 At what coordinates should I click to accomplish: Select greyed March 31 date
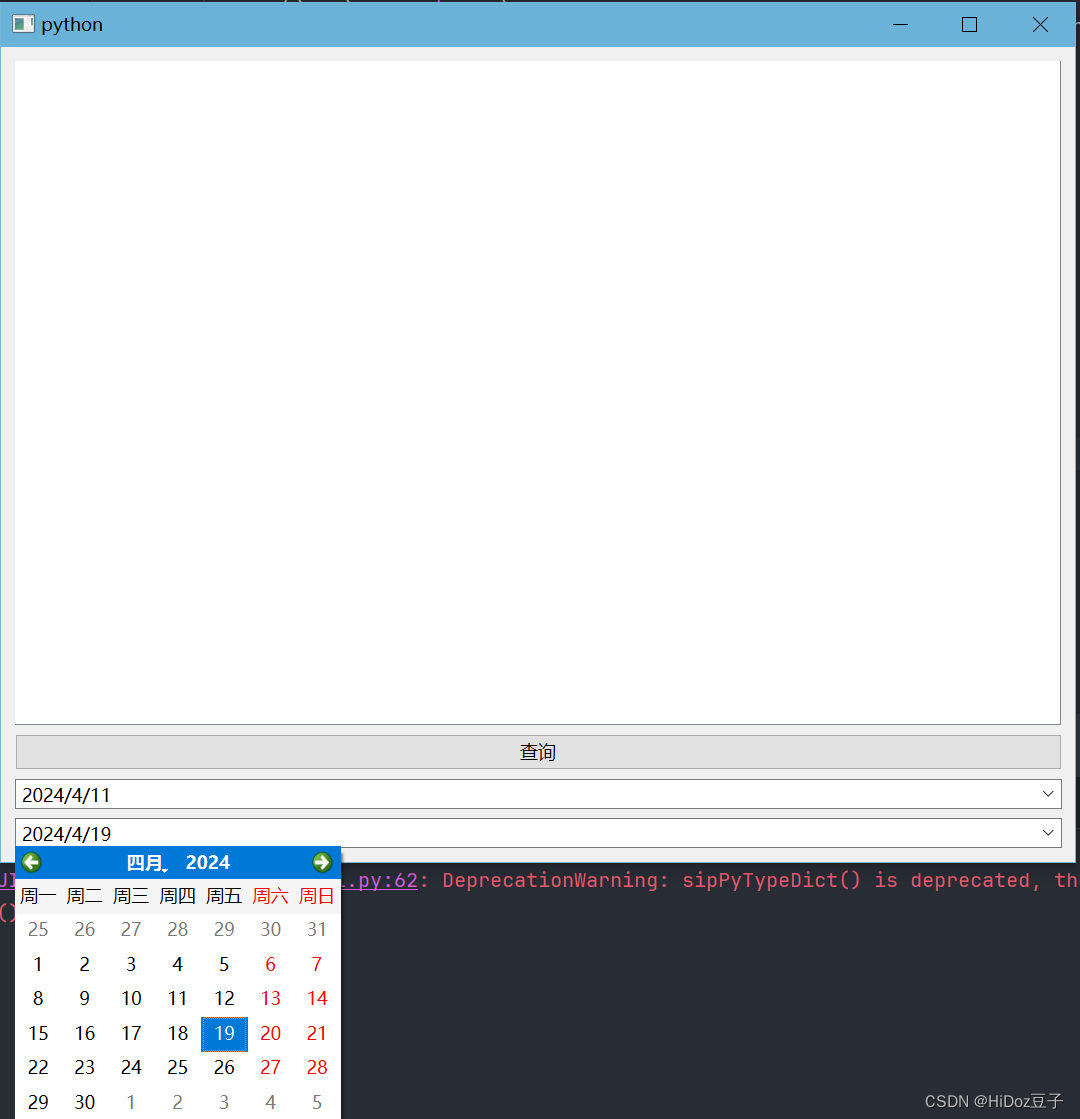(317, 929)
